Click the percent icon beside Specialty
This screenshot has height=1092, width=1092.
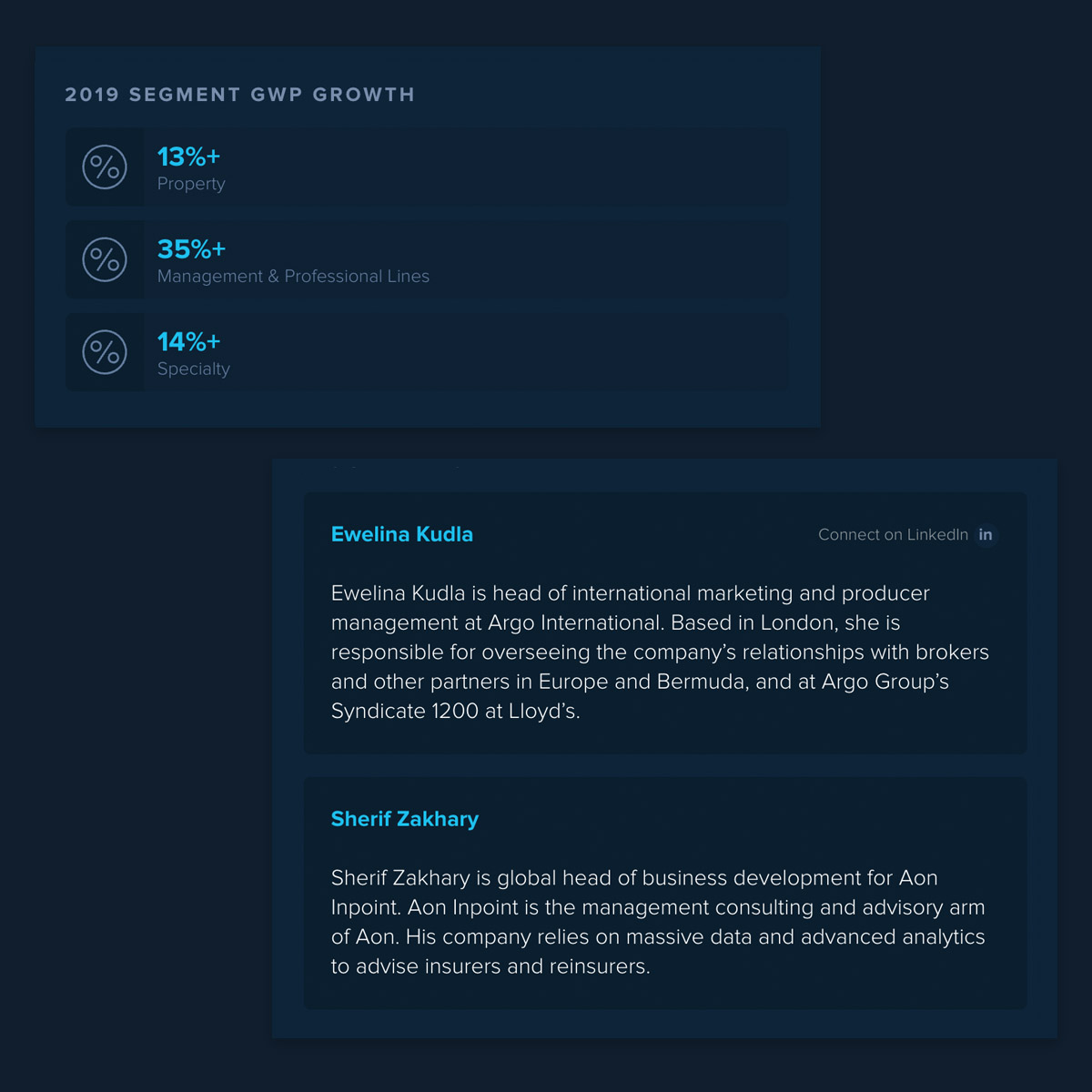(105, 352)
